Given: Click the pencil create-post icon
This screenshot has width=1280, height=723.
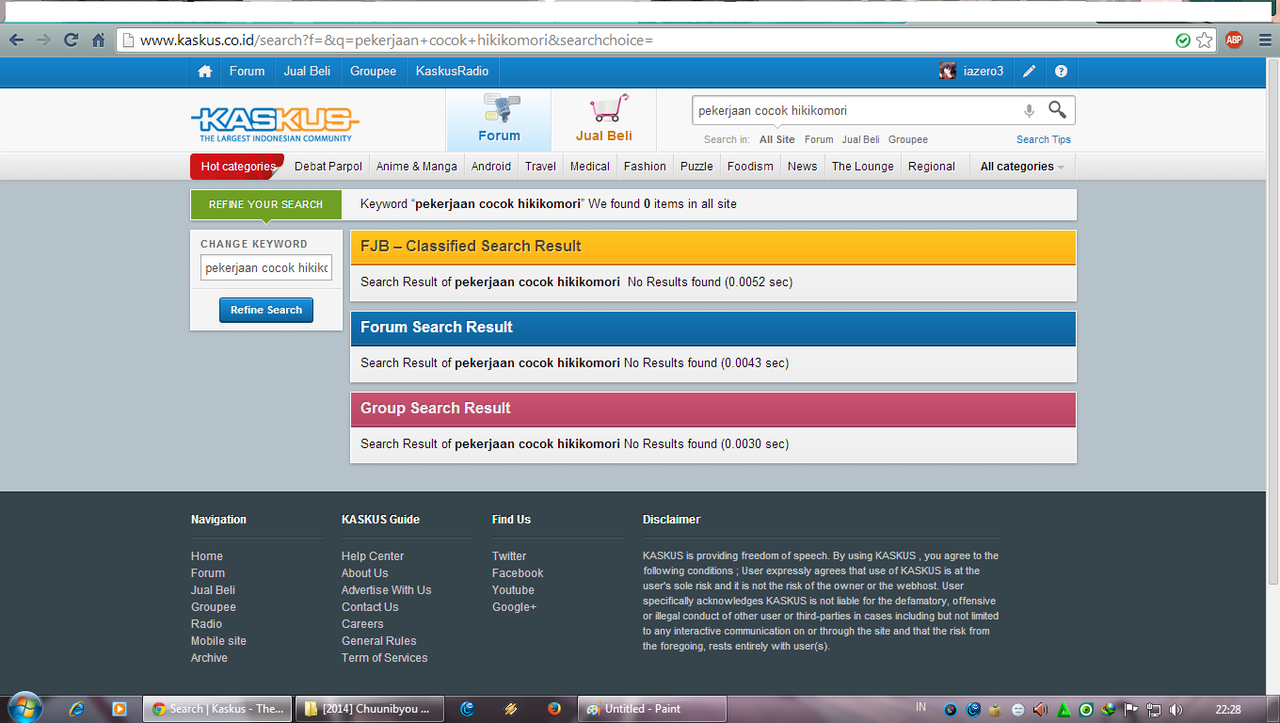Looking at the screenshot, I should [x=1029, y=71].
